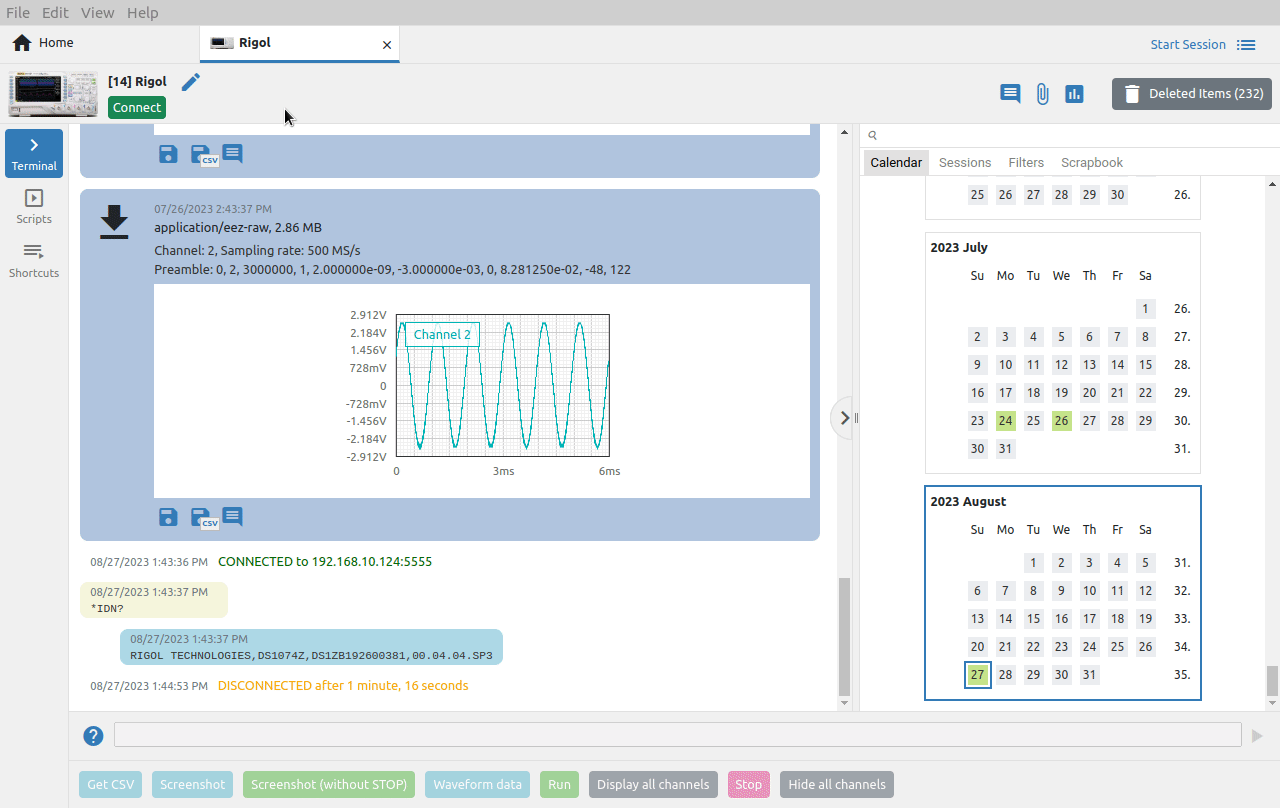Click the RIGOL TECHNOLOGIES response text
Image resolution: width=1280 pixels, height=808 pixels.
pyautogui.click(x=311, y=656)
